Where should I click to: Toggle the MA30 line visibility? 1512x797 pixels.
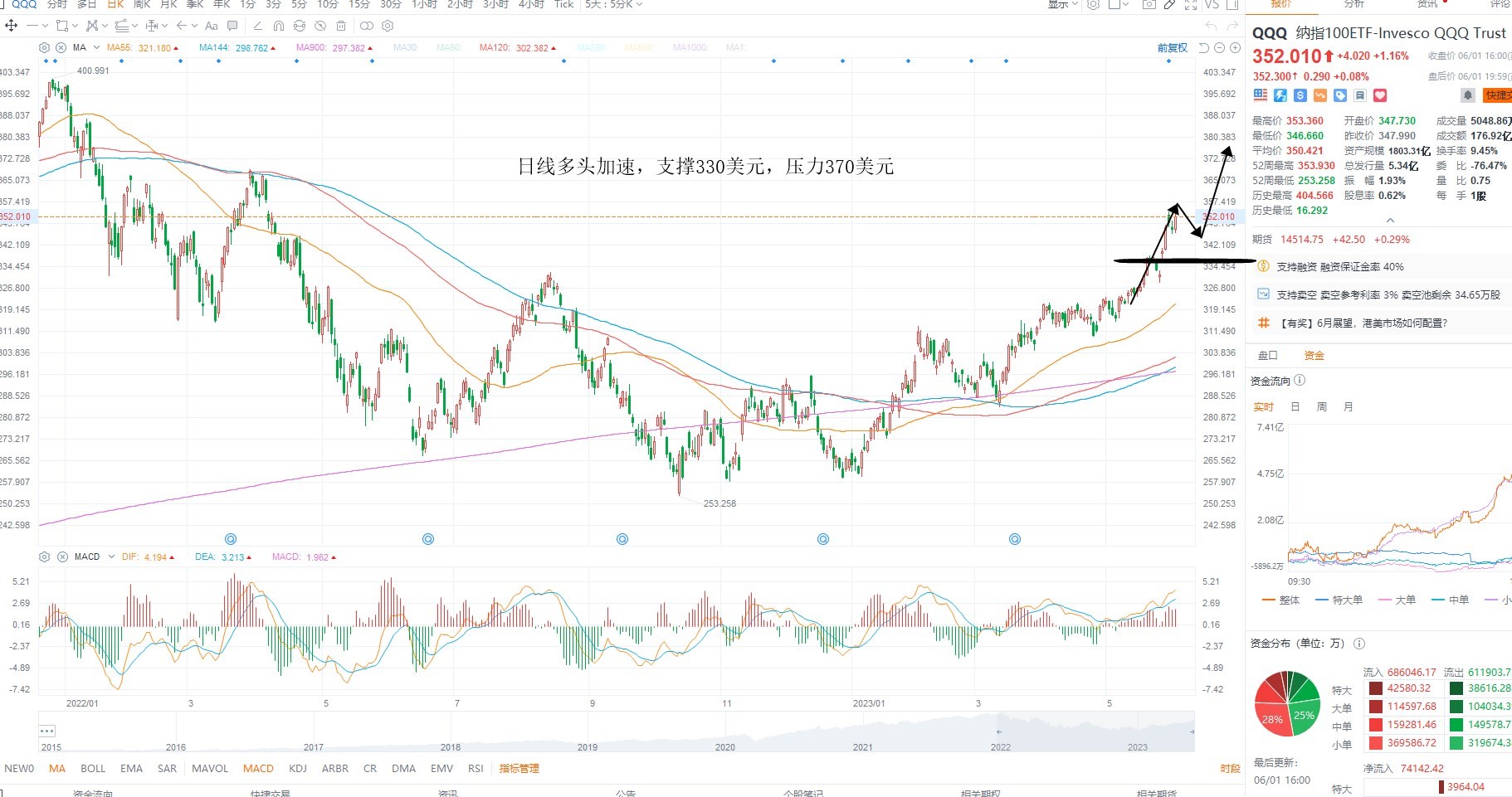(x=406, y=47)
